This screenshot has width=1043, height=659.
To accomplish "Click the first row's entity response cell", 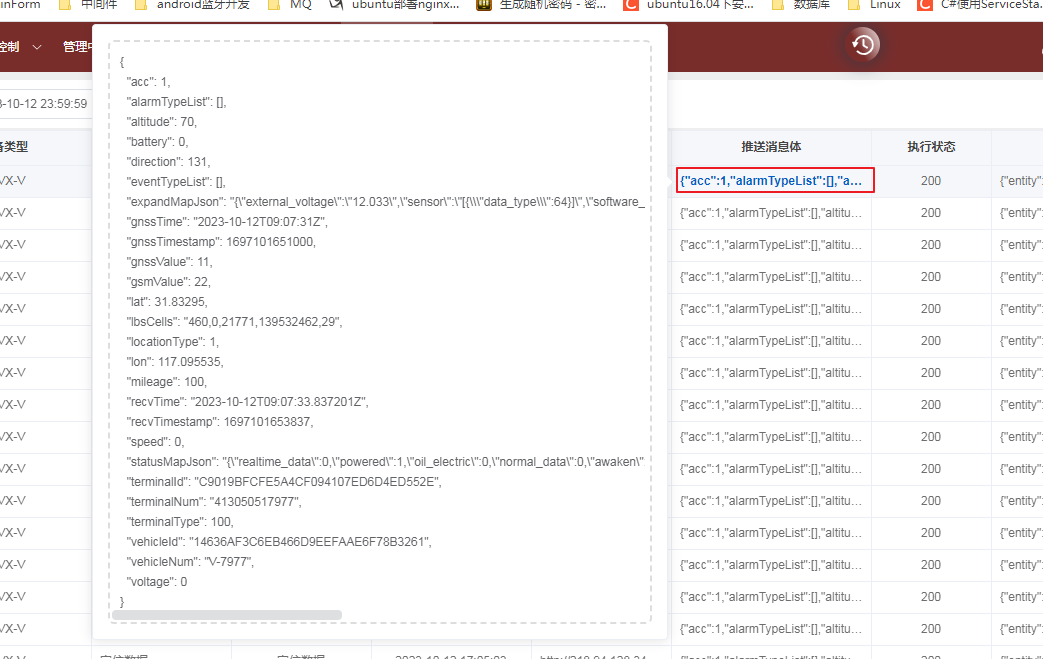I will pos(1020,181).
